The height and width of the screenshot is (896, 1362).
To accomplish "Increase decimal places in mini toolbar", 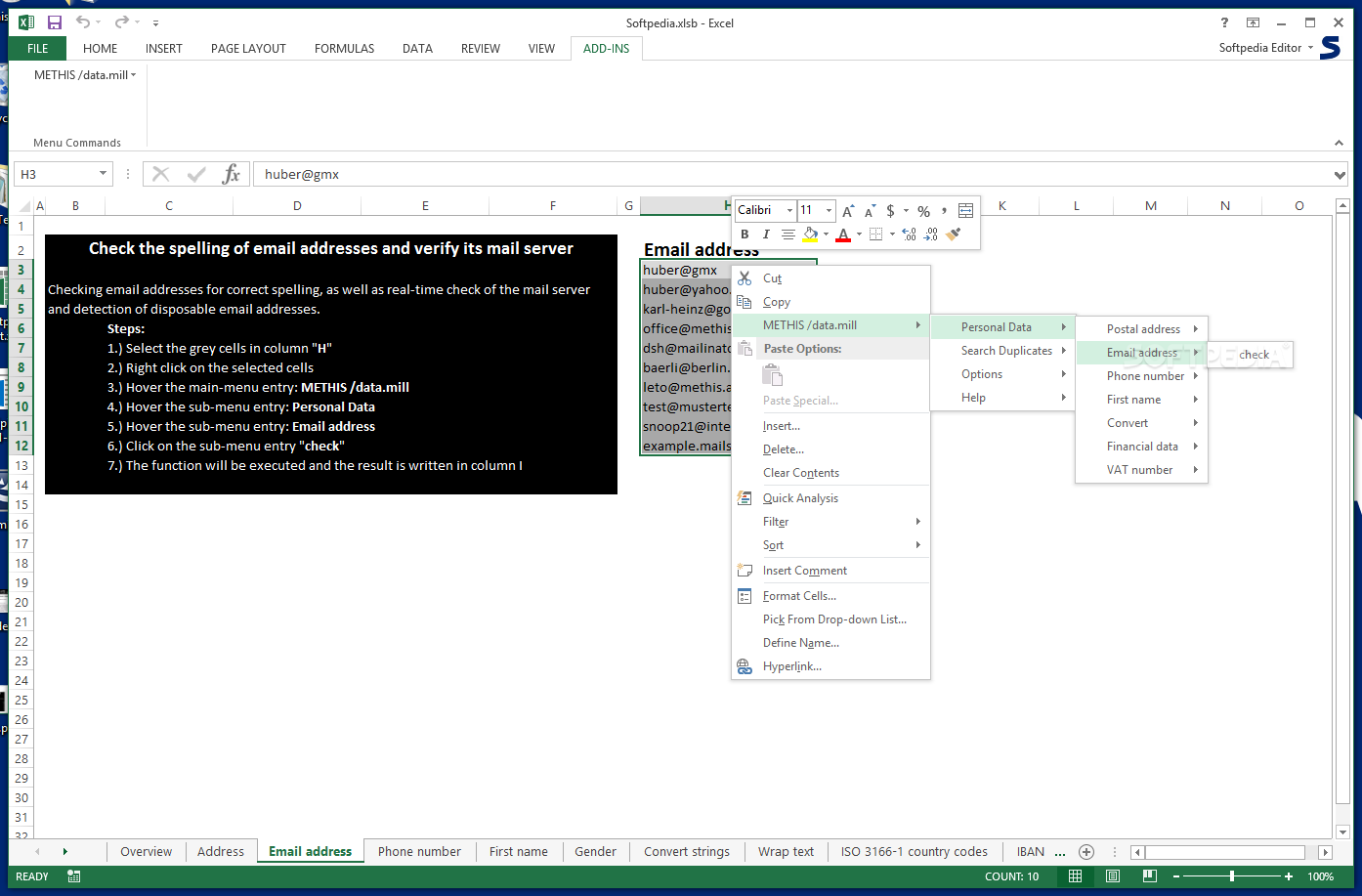I will pyautogui.click(x=909, y=235).
